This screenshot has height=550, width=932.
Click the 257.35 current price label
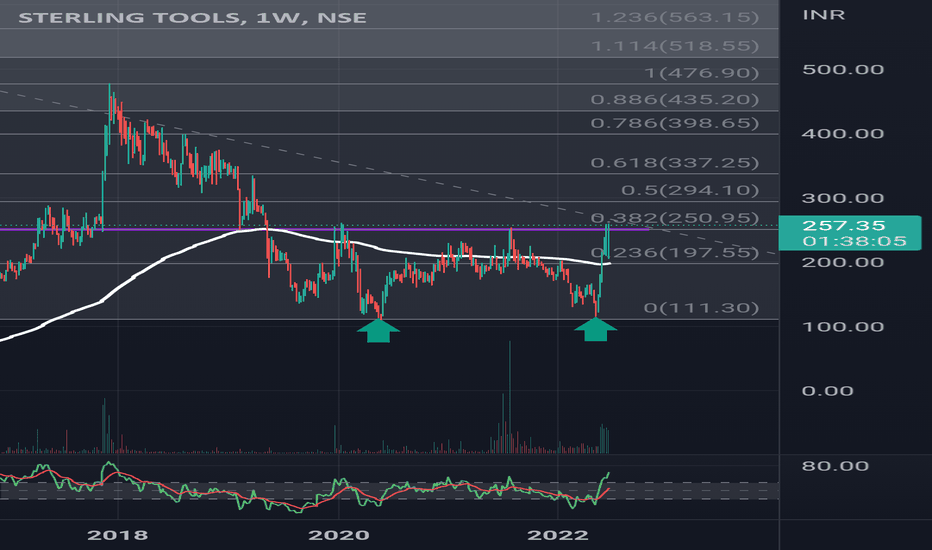(843, 225)
